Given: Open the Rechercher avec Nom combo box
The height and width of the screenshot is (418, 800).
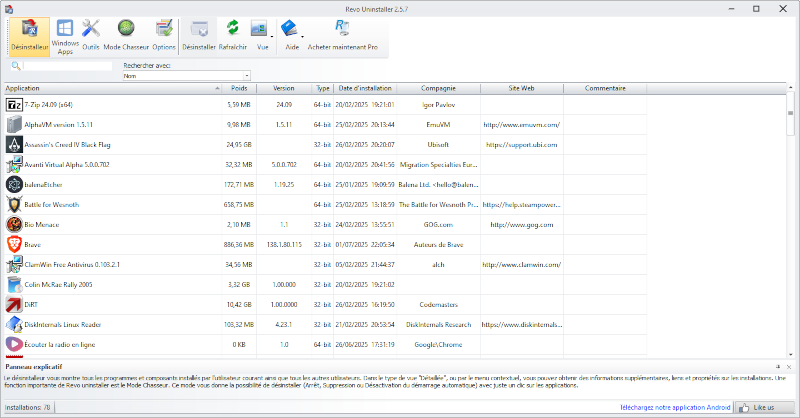Looking at the screenshot, I should 186,76.
